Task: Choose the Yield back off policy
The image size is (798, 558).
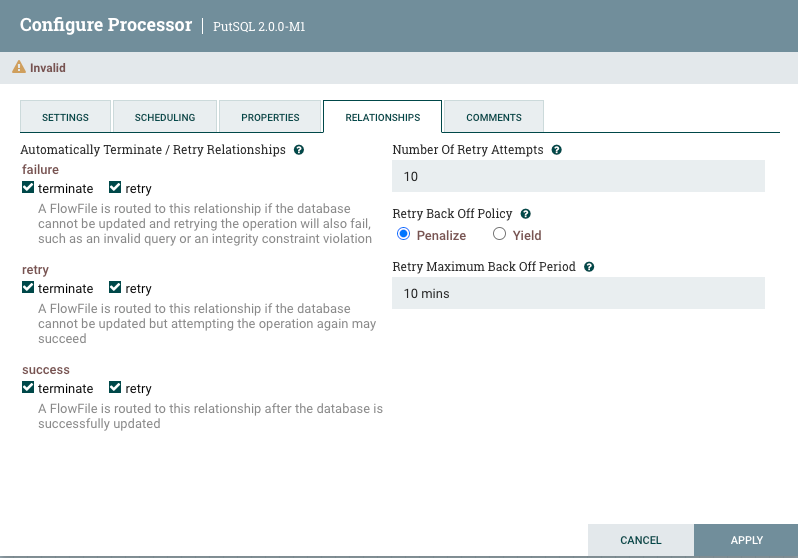Action: coord(500,235)
